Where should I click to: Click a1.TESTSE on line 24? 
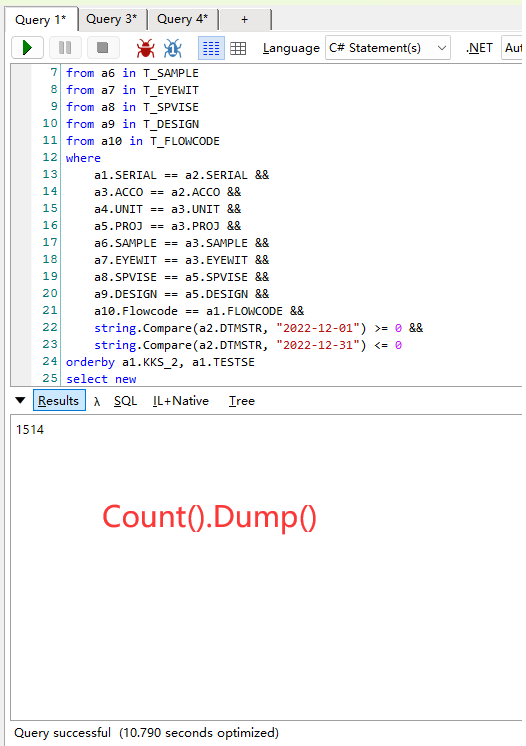224,363
